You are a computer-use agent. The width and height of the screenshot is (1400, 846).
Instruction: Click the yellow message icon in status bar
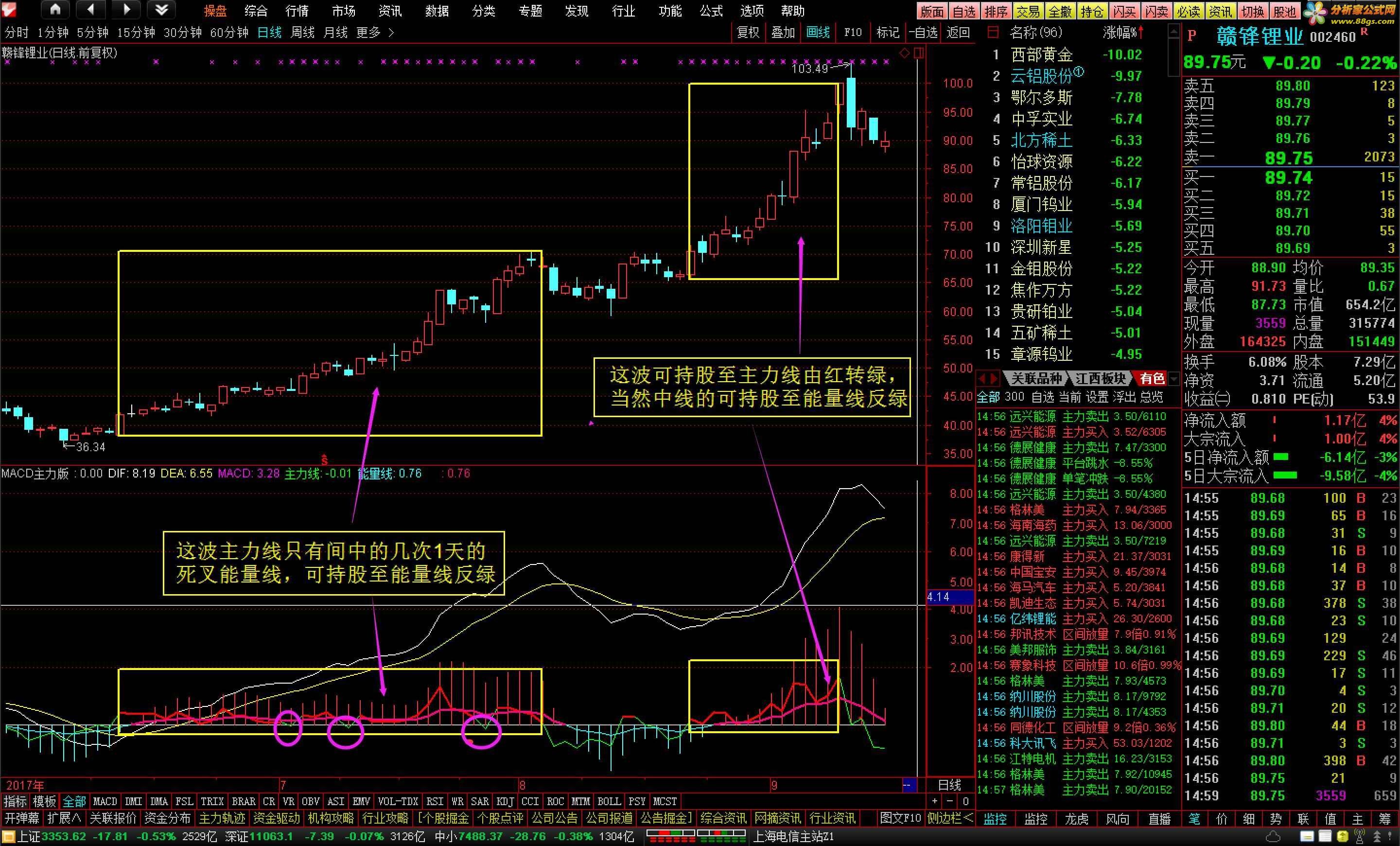click(x=1307, y=837)
